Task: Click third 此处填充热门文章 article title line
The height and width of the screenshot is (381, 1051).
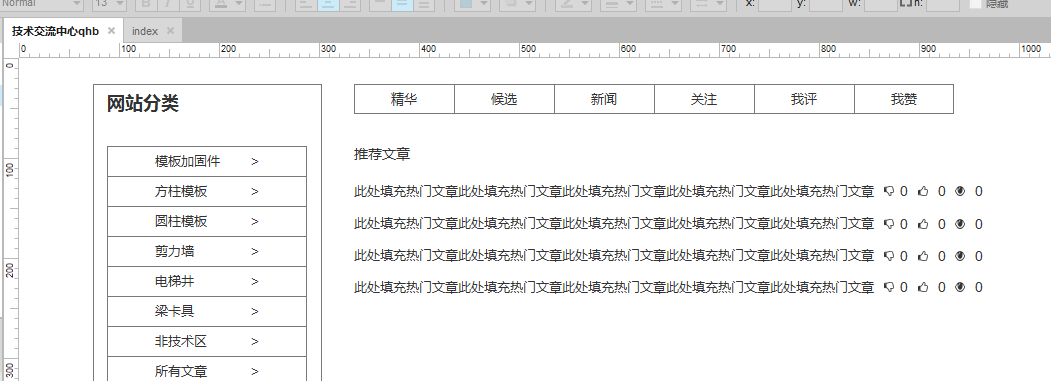Action: [x=614, y=256]
